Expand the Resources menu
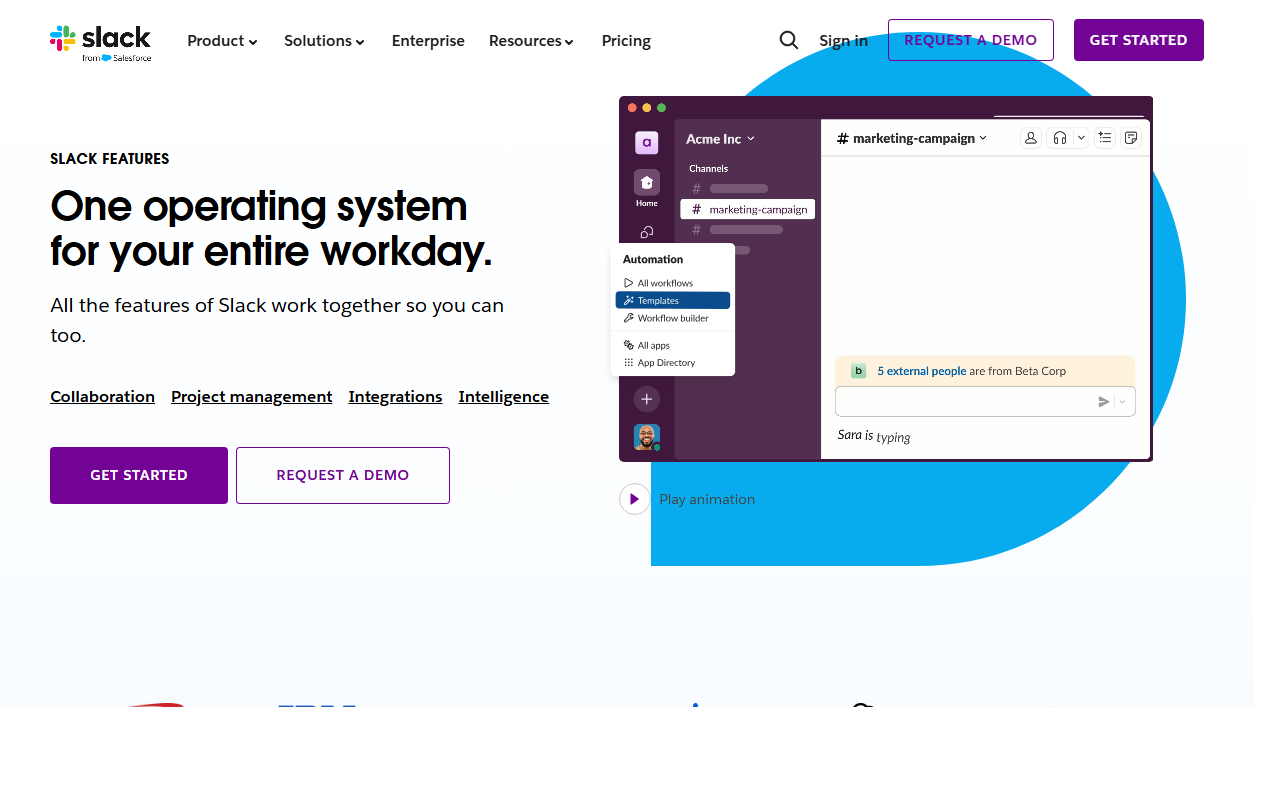 tap(532, 41)
